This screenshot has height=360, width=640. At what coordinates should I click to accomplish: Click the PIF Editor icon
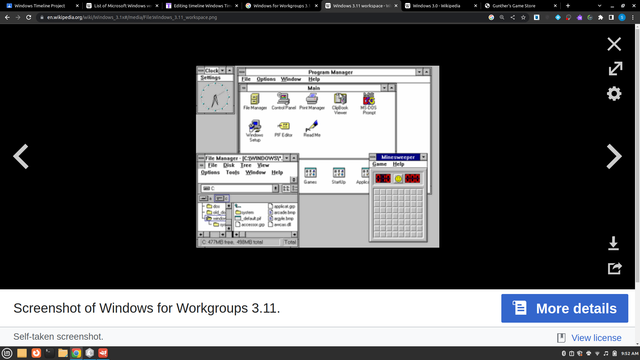click(x=283, y=129)
